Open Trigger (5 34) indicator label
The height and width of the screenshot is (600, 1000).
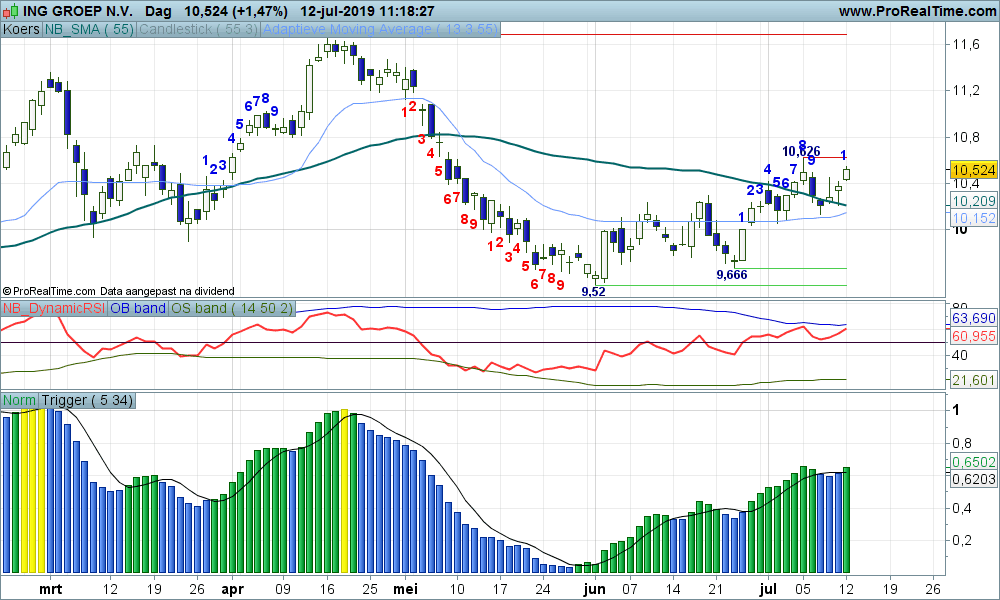tap(87, 400)
